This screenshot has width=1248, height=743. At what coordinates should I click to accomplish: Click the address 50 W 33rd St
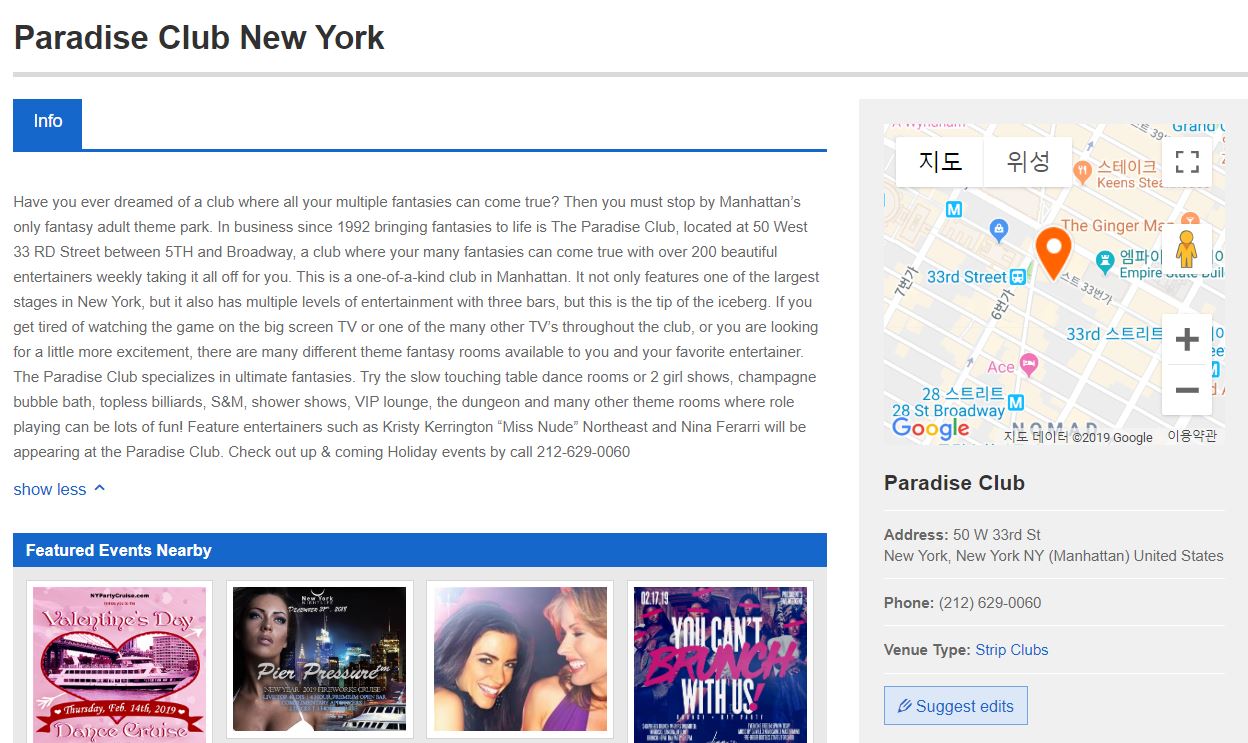tap(997, 535)
